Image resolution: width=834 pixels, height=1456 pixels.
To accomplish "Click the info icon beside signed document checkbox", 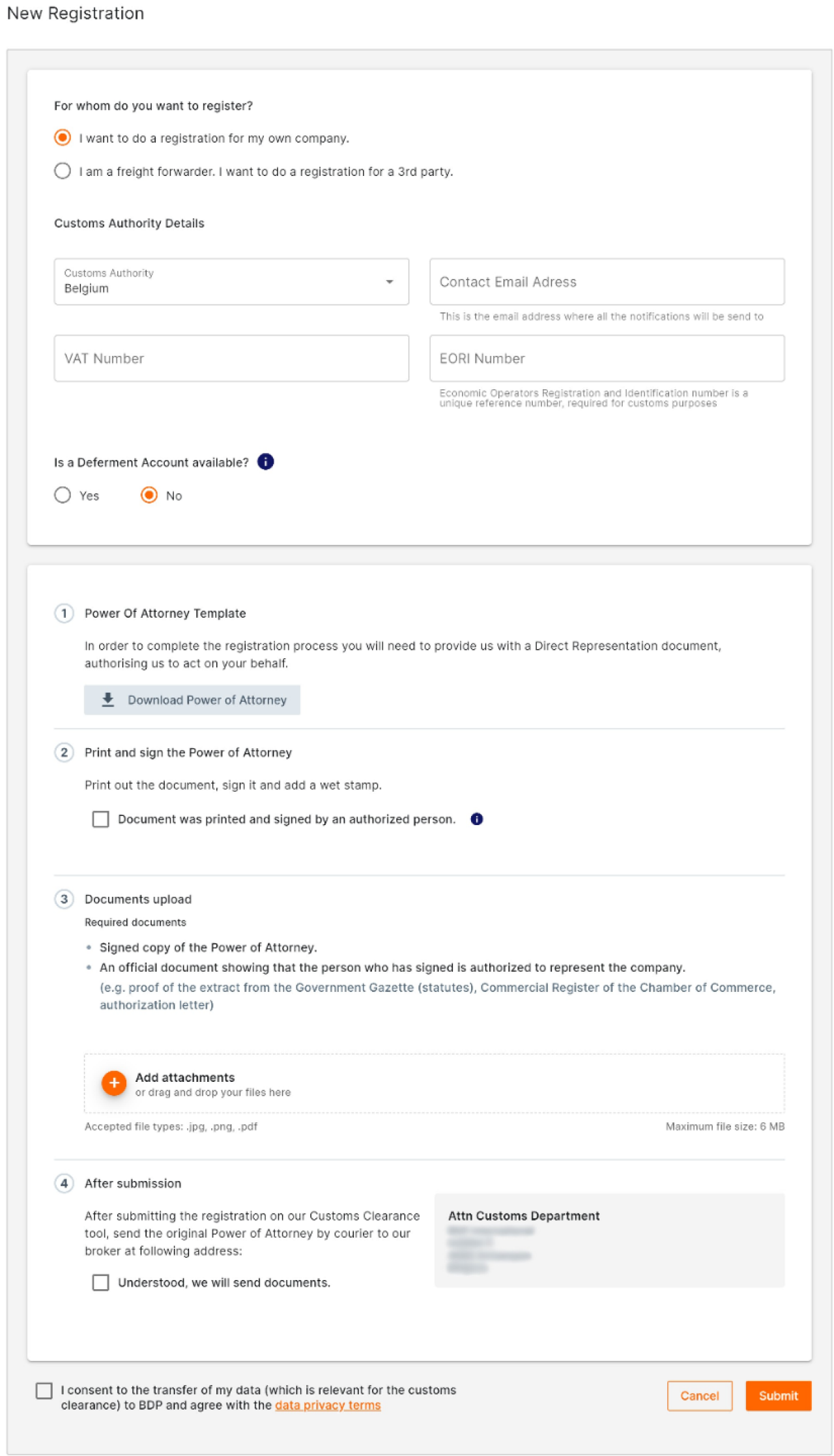I will 476,819.
